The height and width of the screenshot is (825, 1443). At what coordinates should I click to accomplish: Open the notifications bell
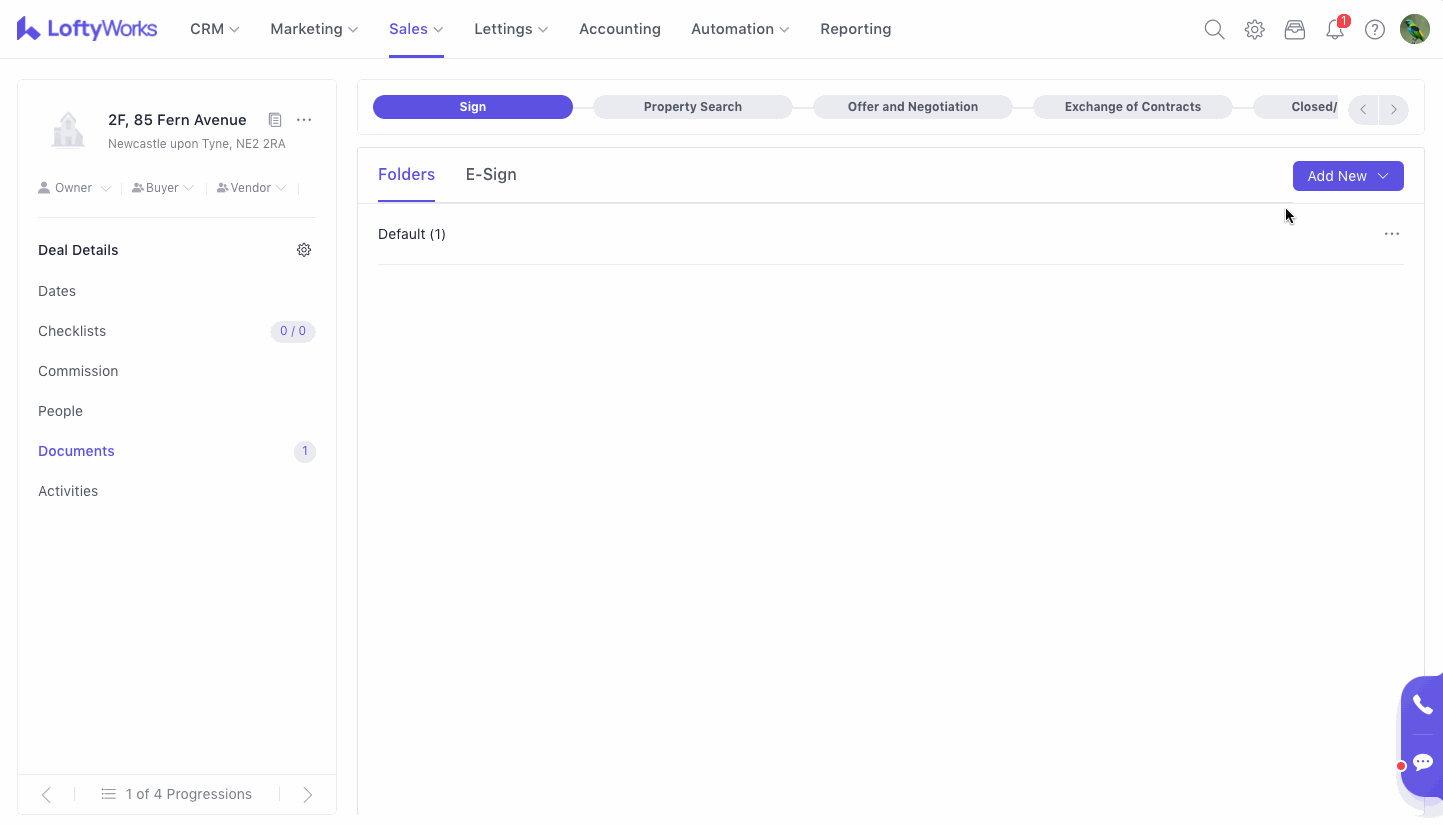point(1335,30)
